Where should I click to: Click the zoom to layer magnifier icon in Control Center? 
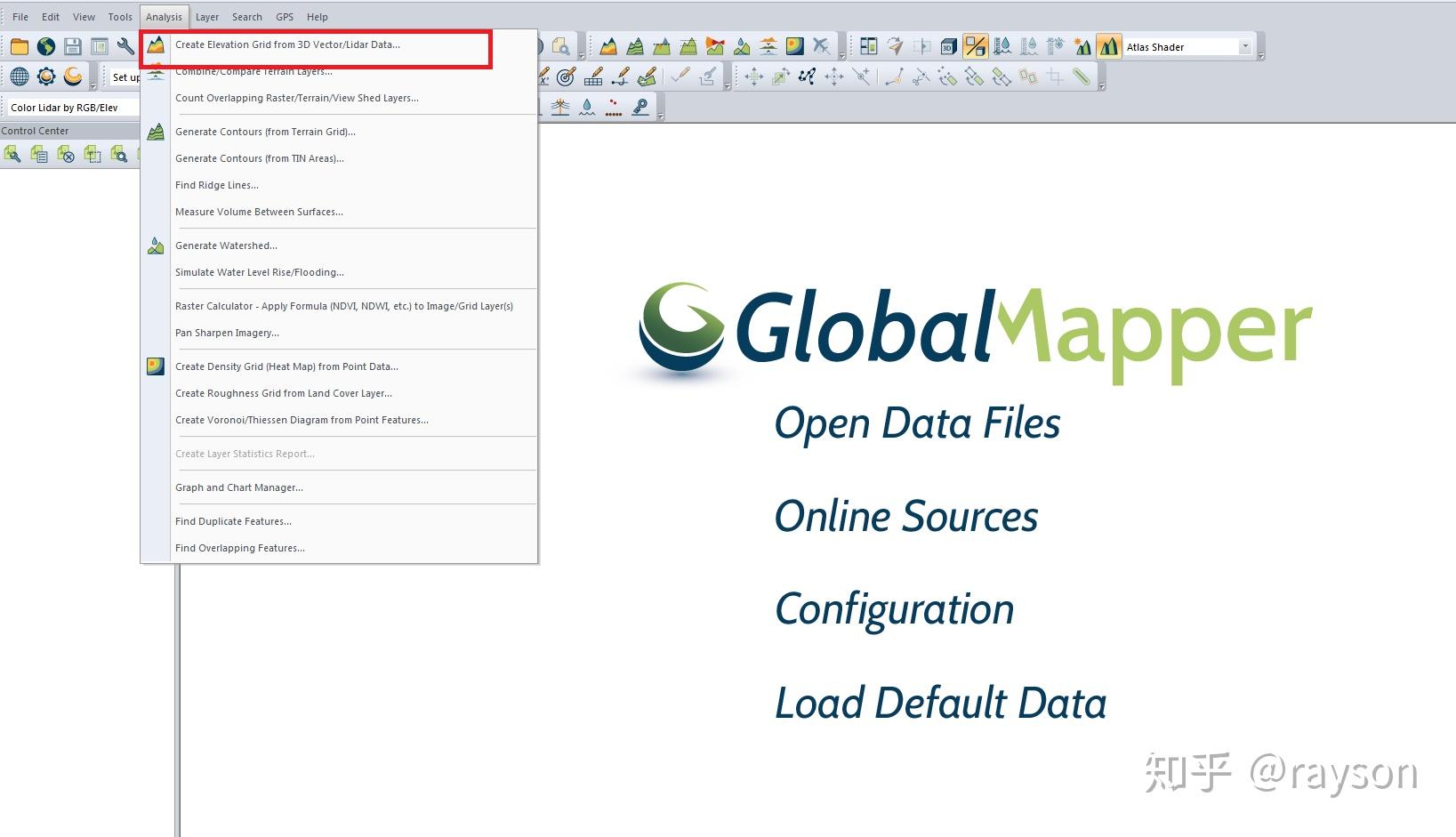[x=119, y=155]
